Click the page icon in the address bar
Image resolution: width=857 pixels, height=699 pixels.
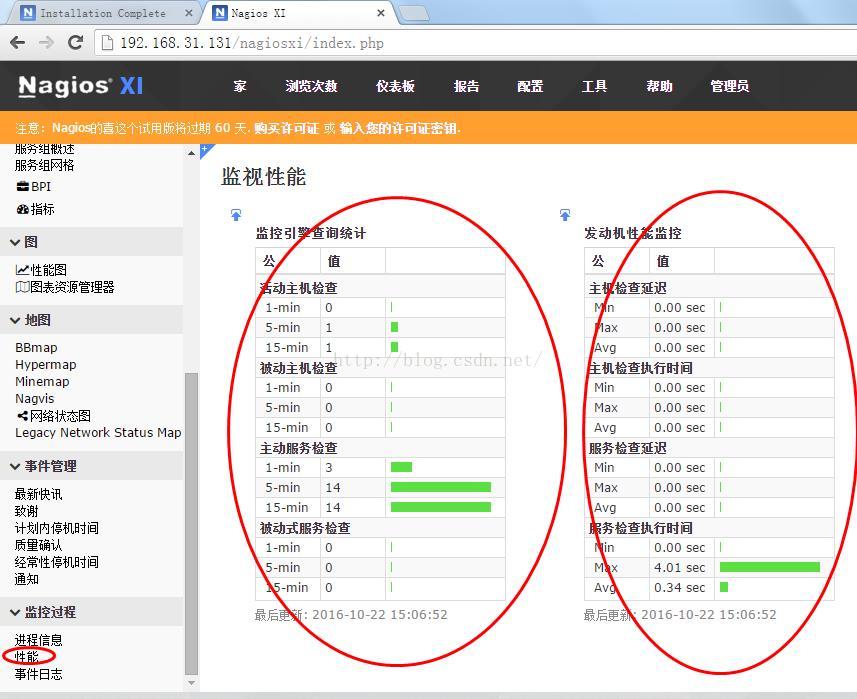108,43
